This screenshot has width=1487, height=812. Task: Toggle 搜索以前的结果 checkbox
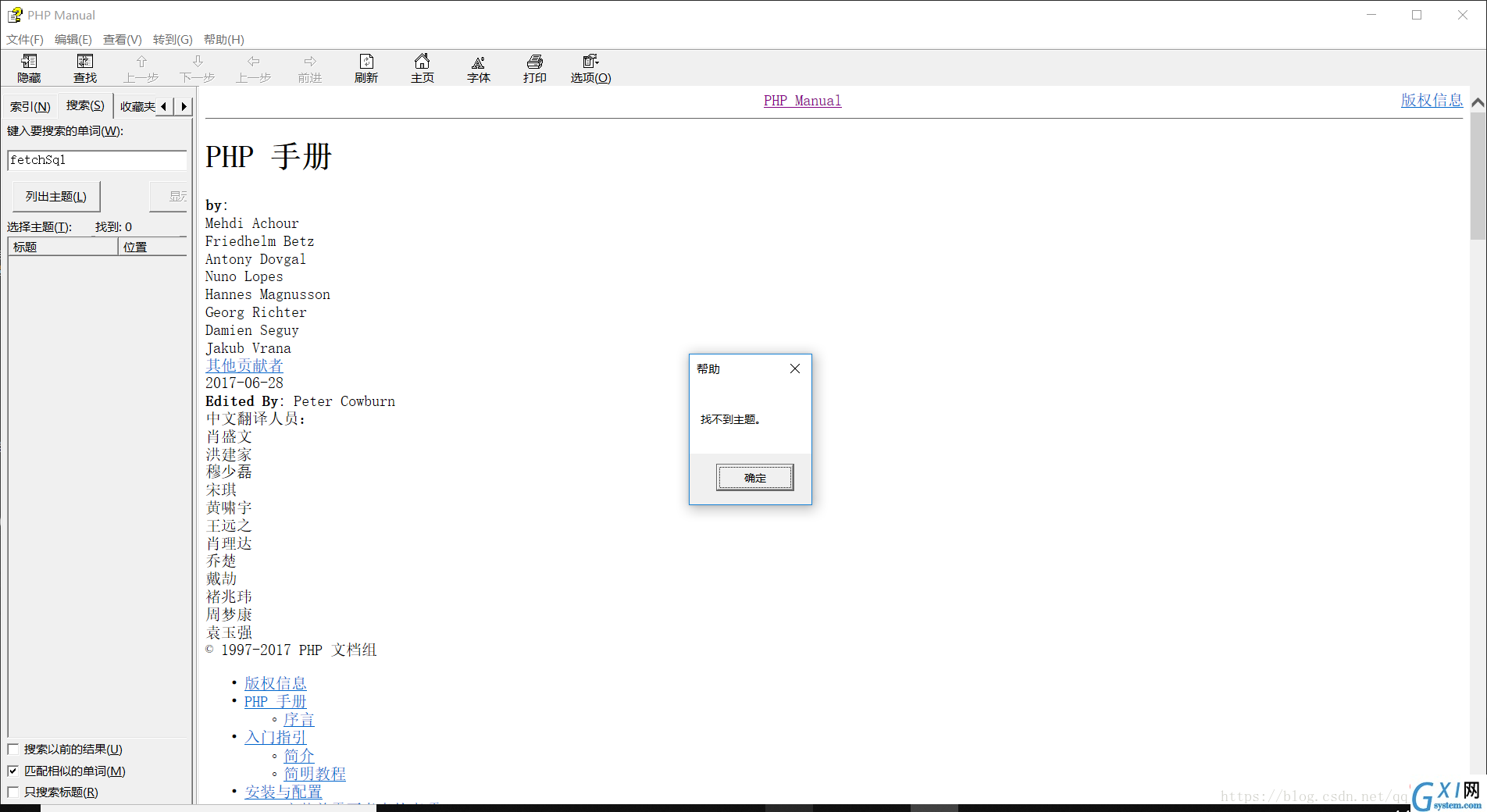click(13, 749)
